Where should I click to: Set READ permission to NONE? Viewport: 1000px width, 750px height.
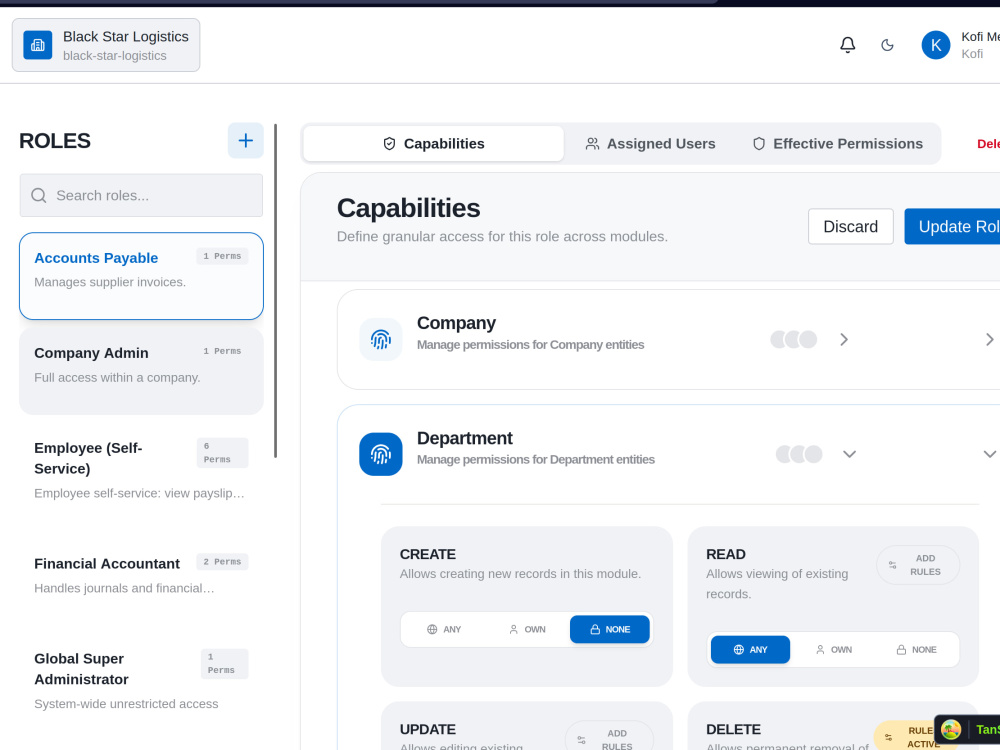(916, 650)
